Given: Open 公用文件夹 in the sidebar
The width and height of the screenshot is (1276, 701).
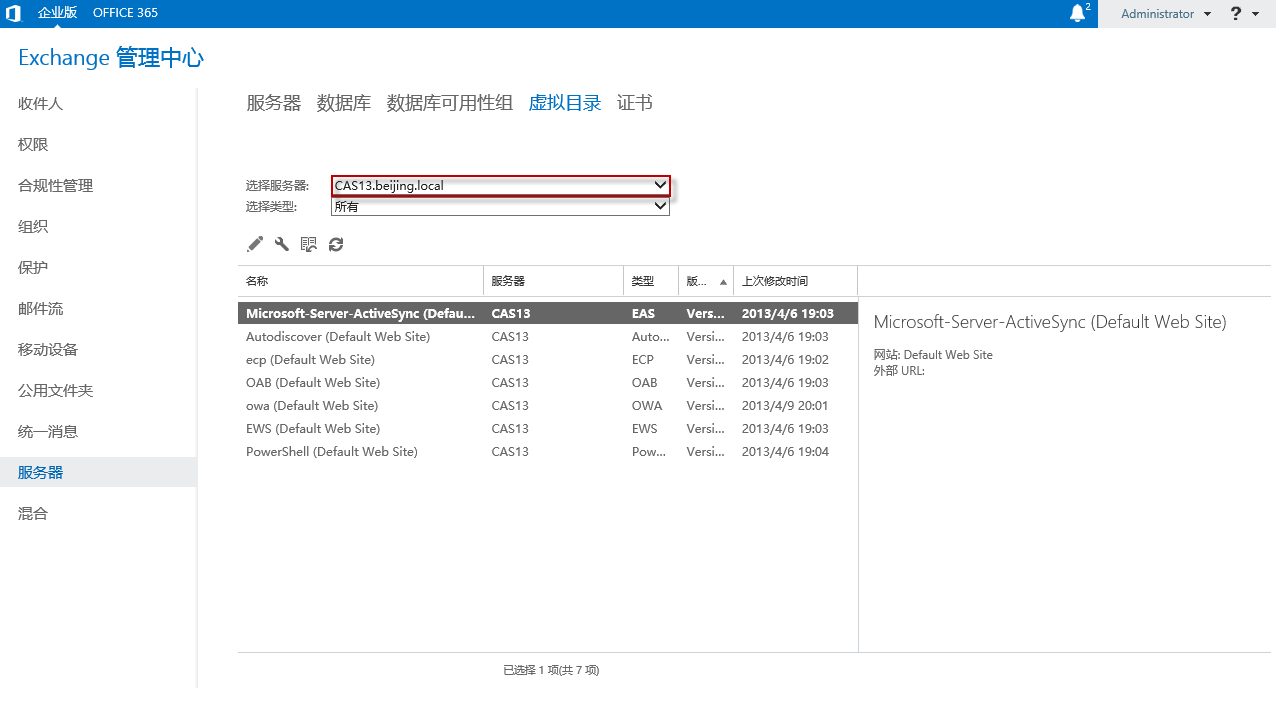Looking at the screenshot, I should coord(55,391).
